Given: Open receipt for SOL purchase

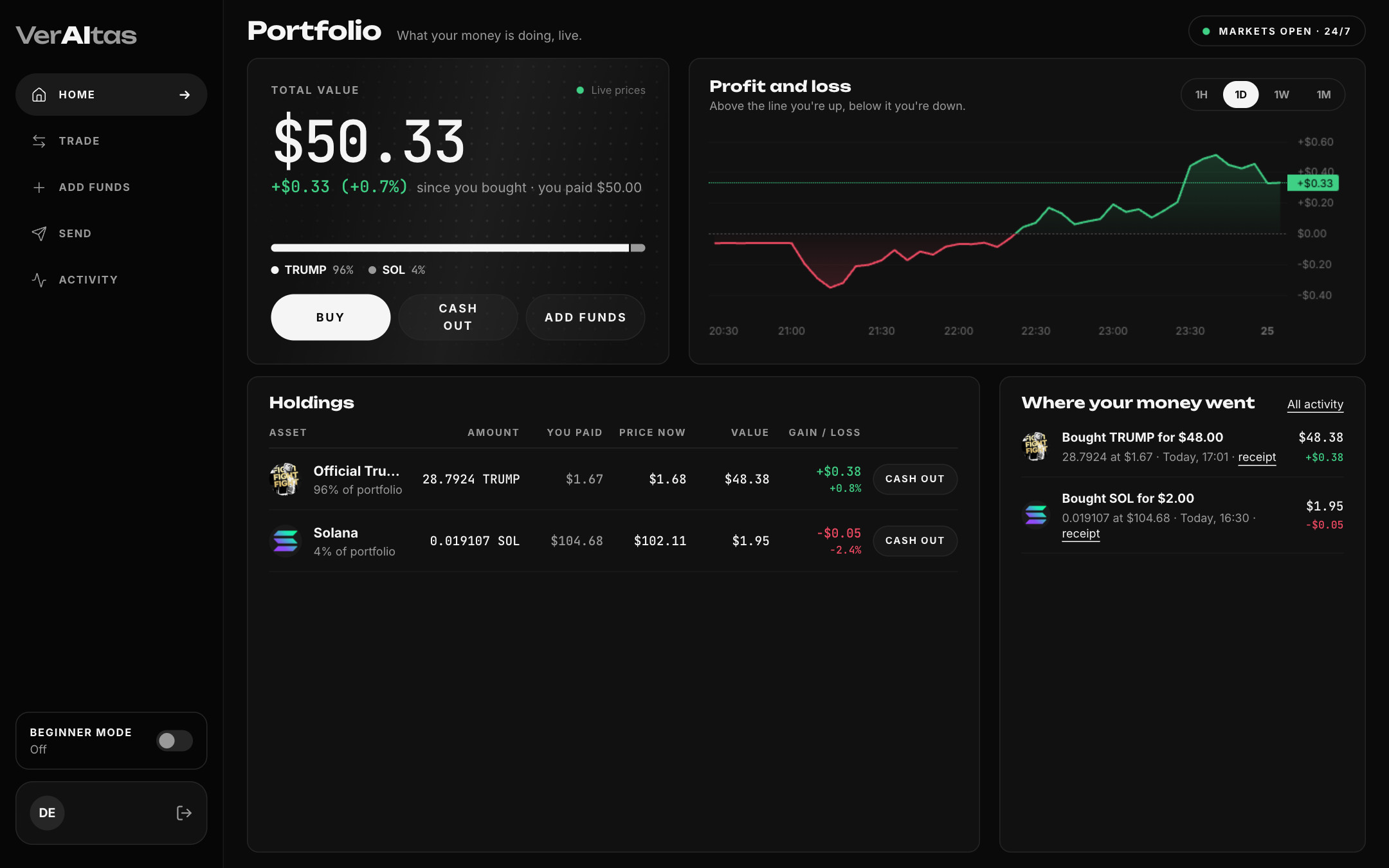Looking at the screenshot, I should click(x=1080, y=534).
